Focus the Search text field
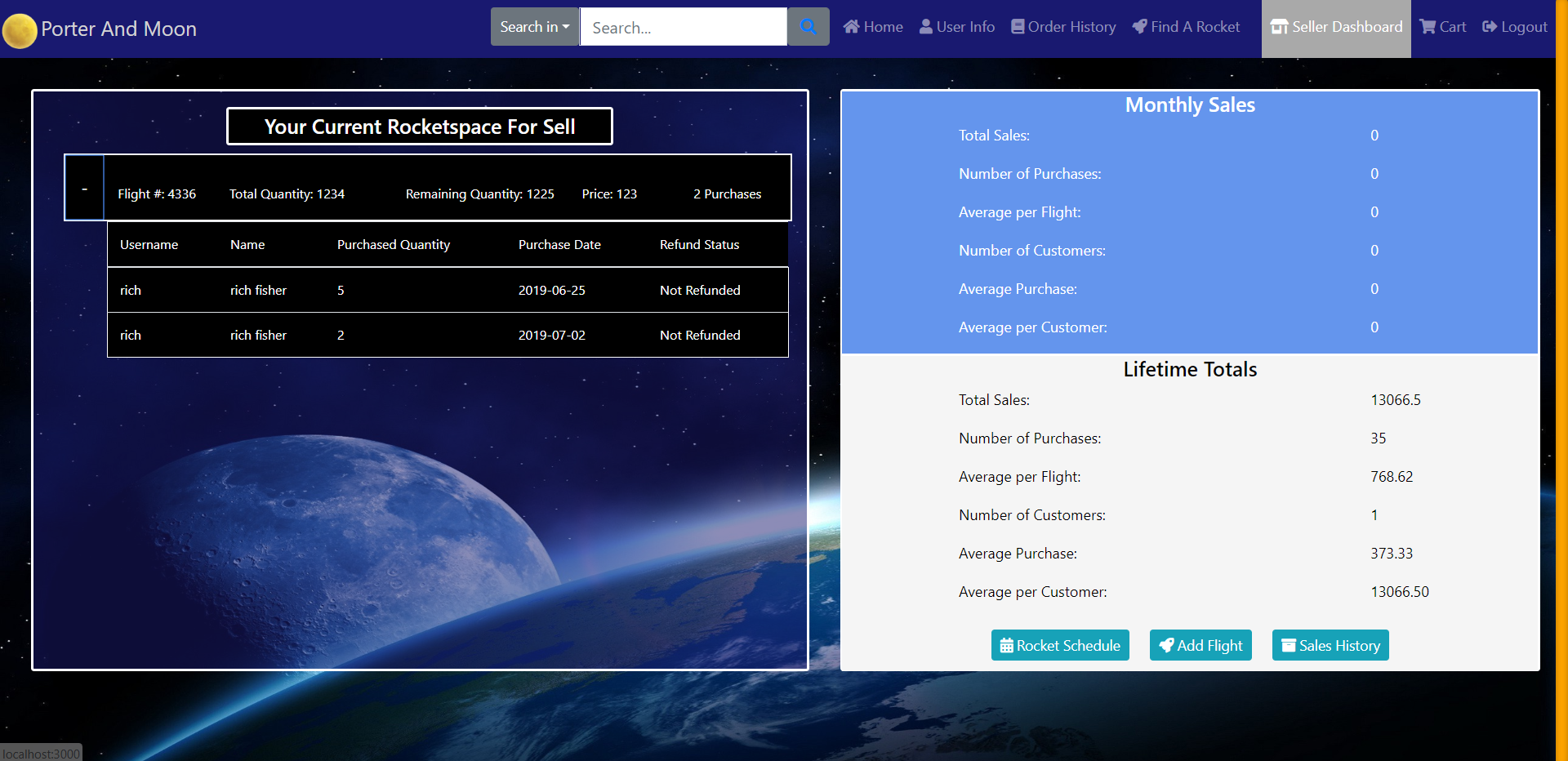The image size is (1568, 761). [x=683, y=27]
